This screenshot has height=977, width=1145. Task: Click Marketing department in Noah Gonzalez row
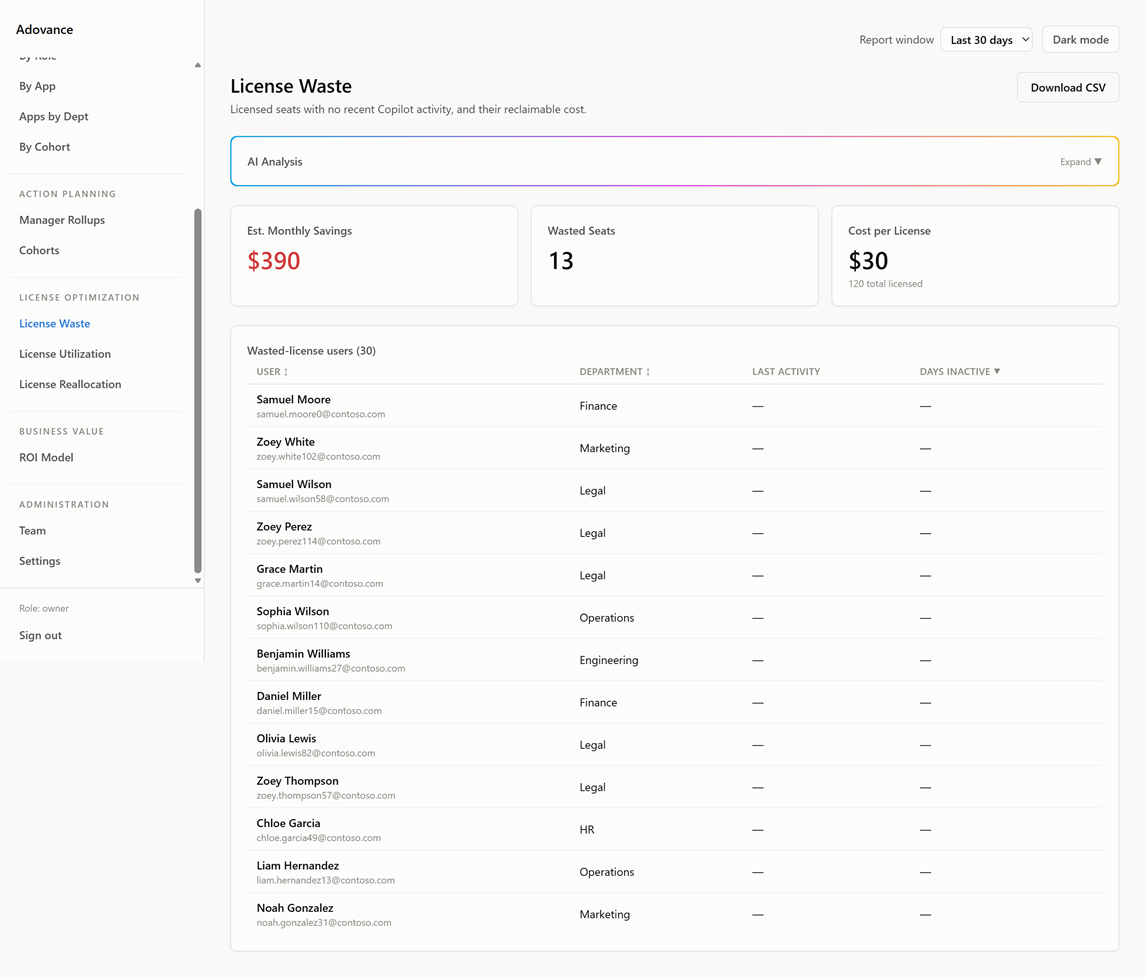605,914
